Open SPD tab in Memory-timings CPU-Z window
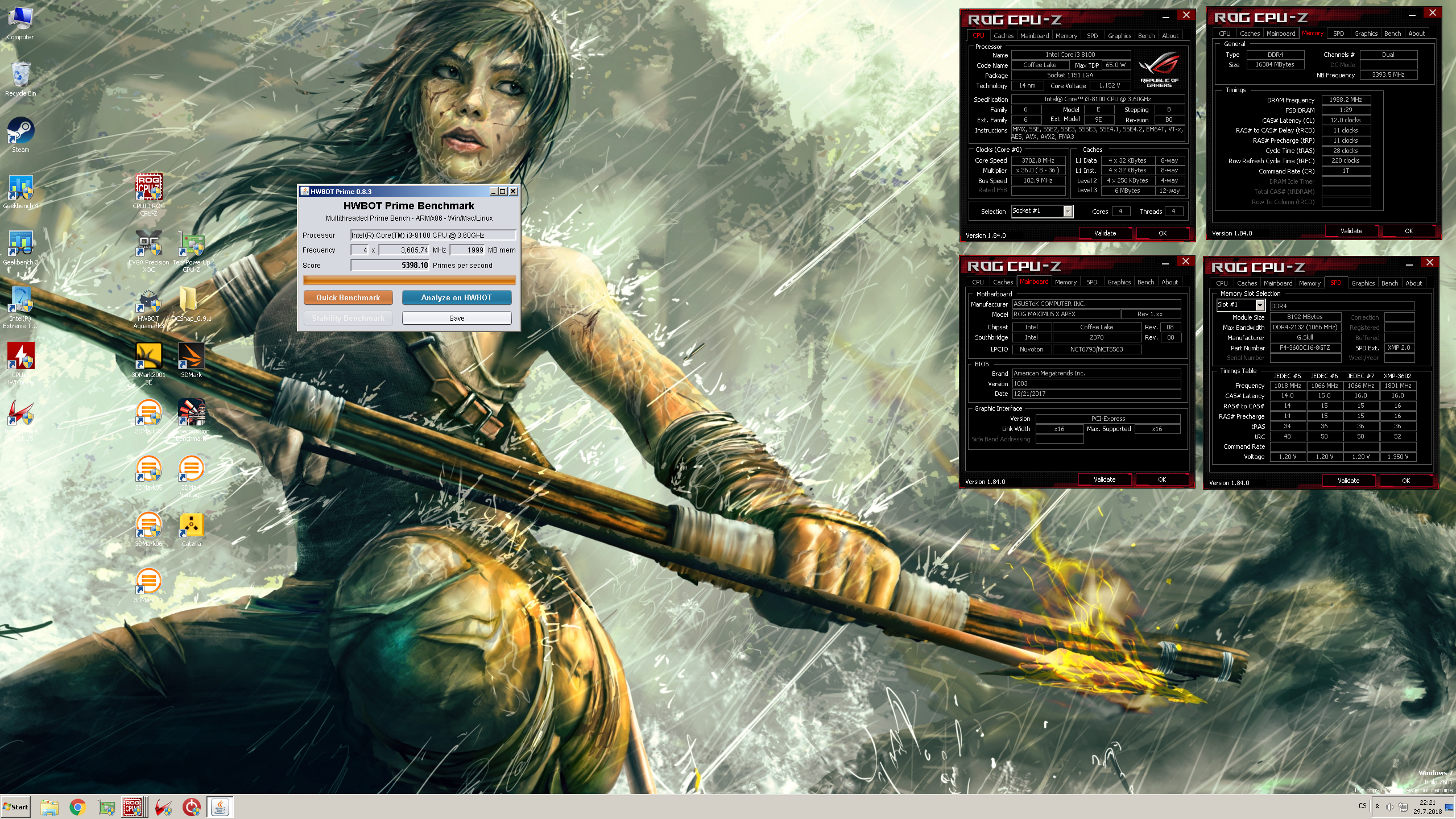Viewport: 1456px width, 819px height. point(1338,34)
